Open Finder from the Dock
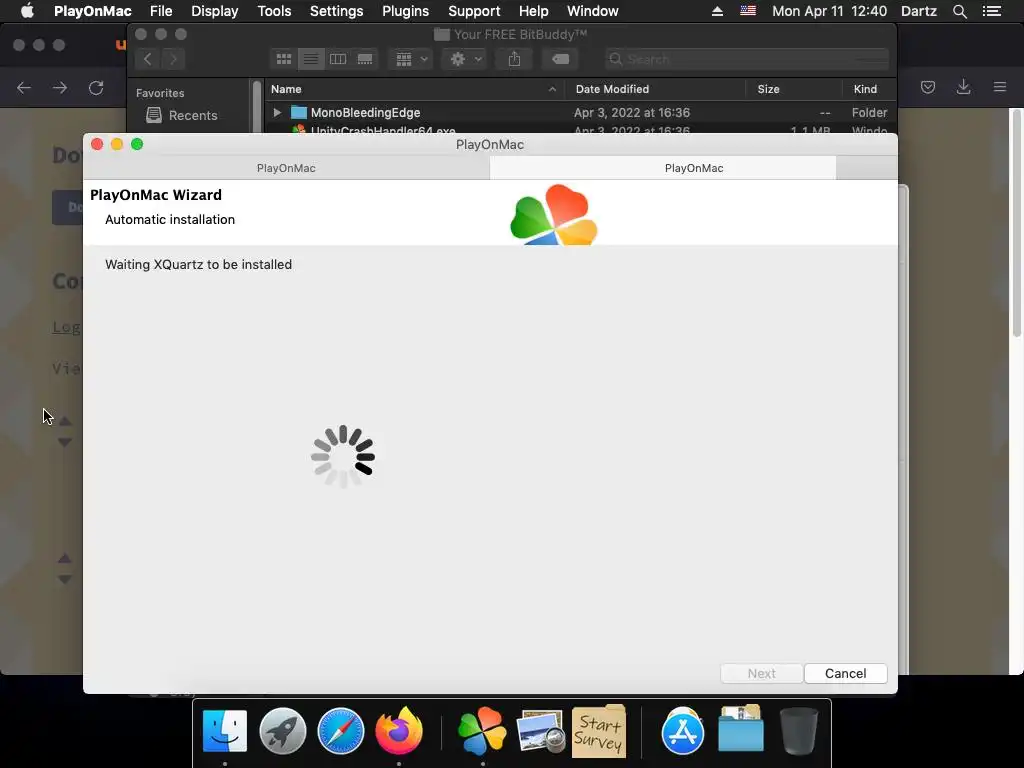This screenshot has width=1024, height=768. click(225, 731)
